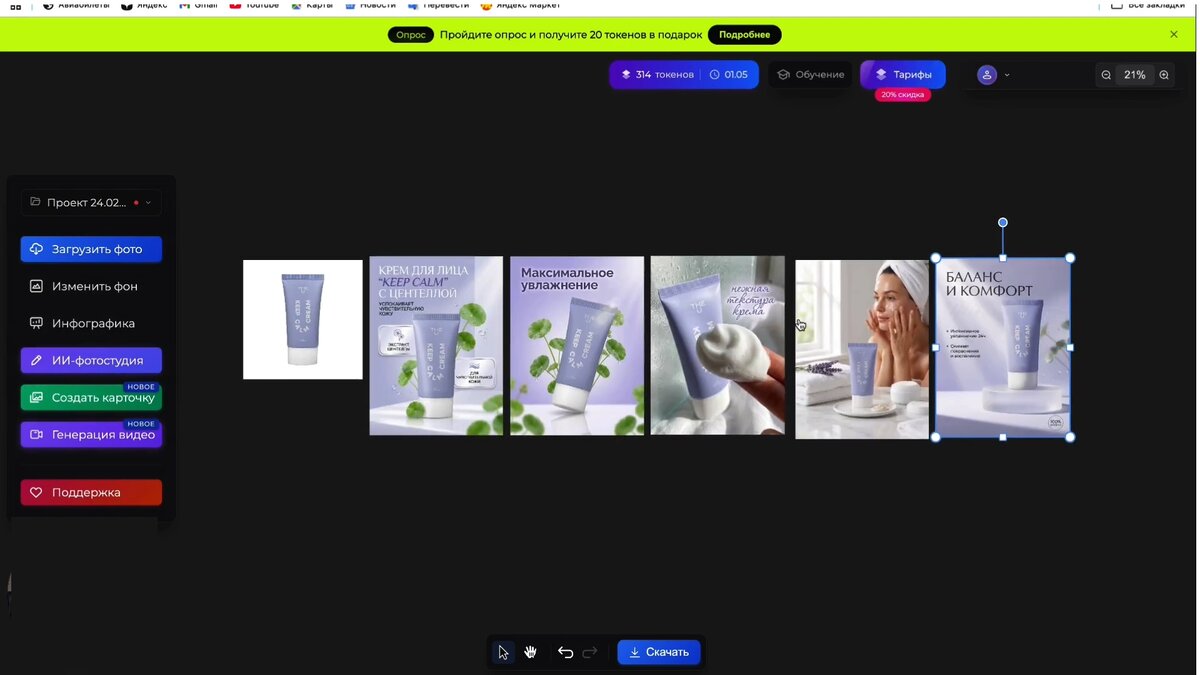The image size is (1200, 675).
Task: Click the undo arrow icon
Action: point(565,652)
